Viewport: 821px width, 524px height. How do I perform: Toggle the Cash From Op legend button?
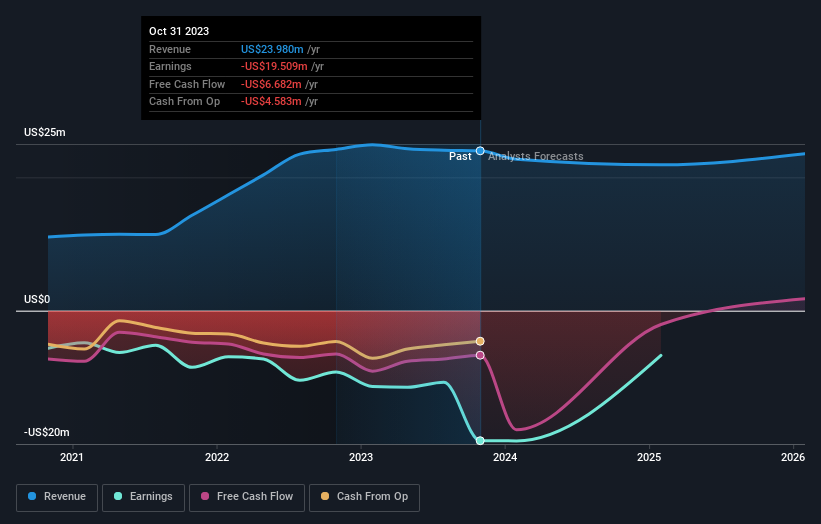pyautogui.click(x=364, y=497)
